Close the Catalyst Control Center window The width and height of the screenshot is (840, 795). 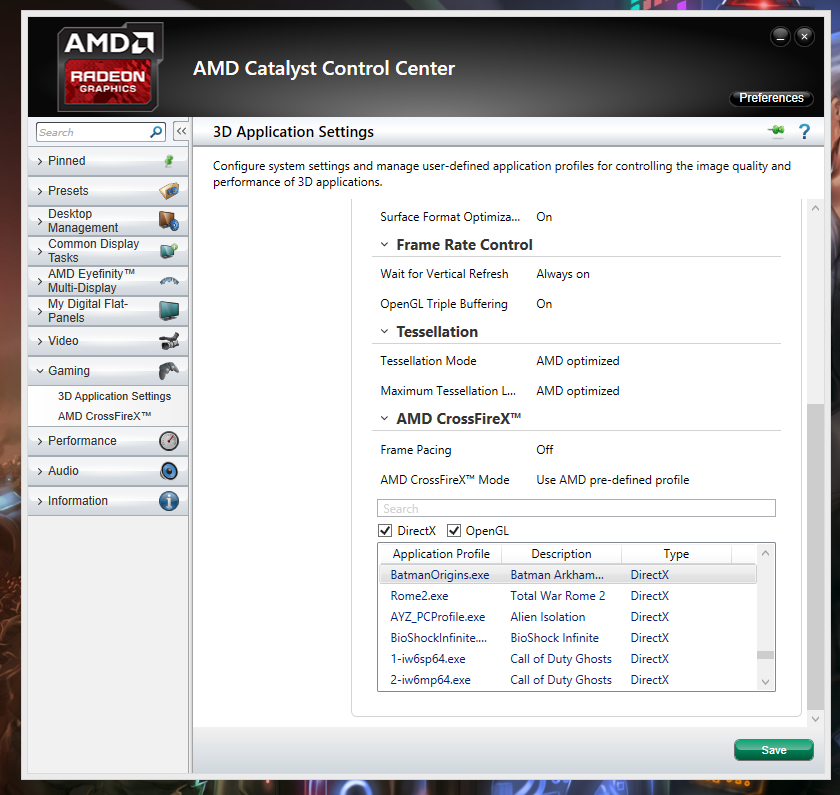[804, 36]
